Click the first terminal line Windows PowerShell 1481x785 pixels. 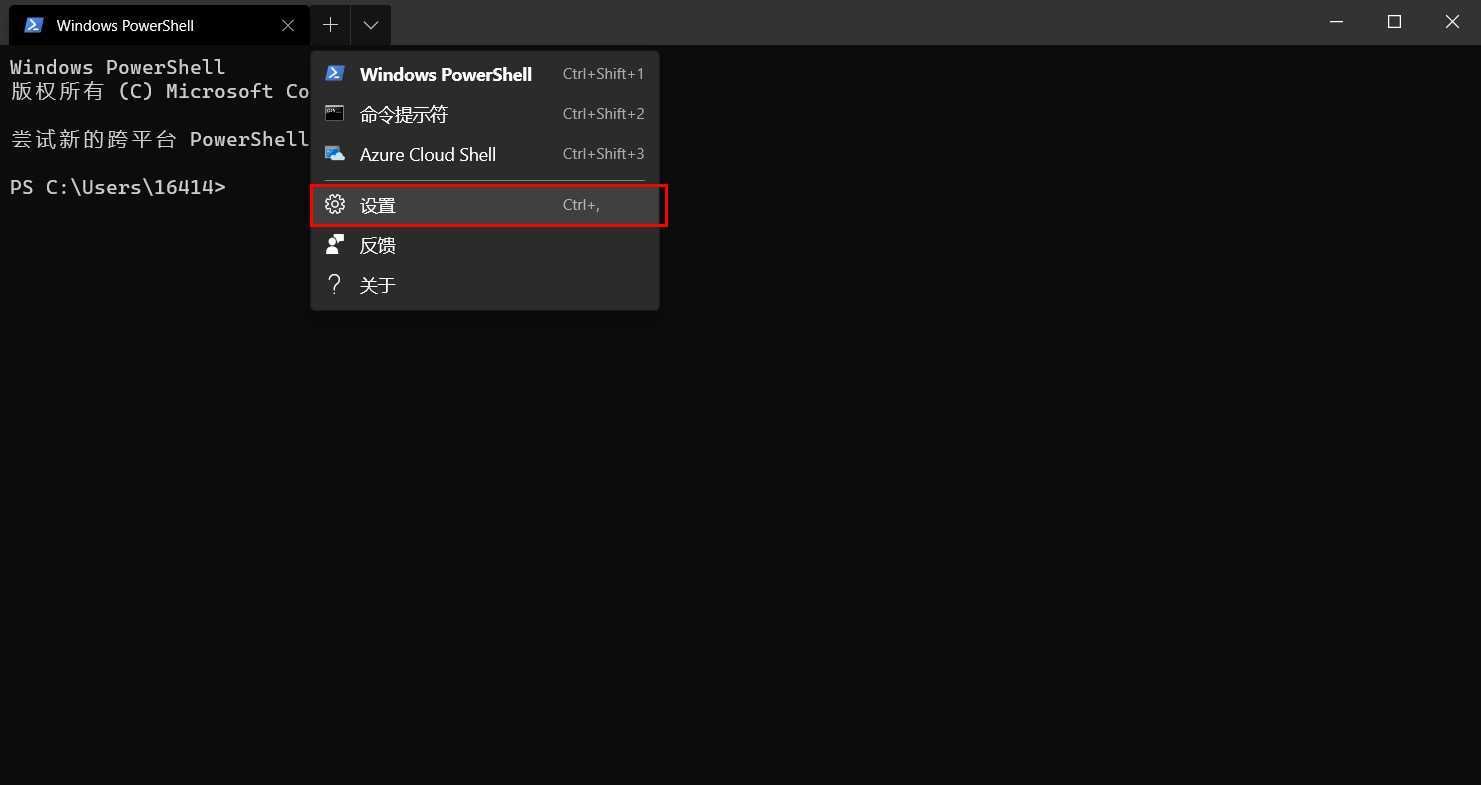(118, 67)
